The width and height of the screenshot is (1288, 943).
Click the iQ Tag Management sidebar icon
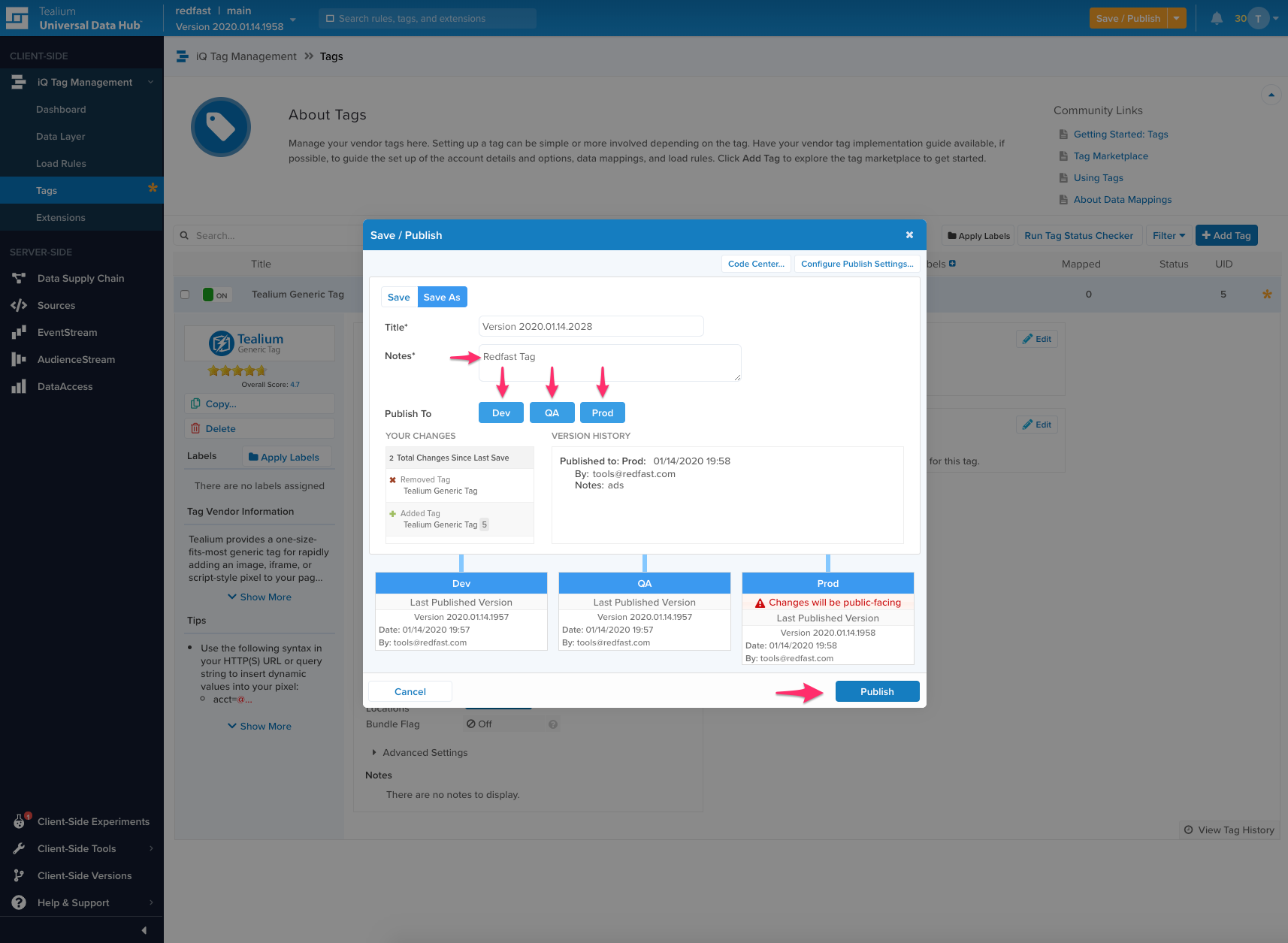(x=19, y=82)
